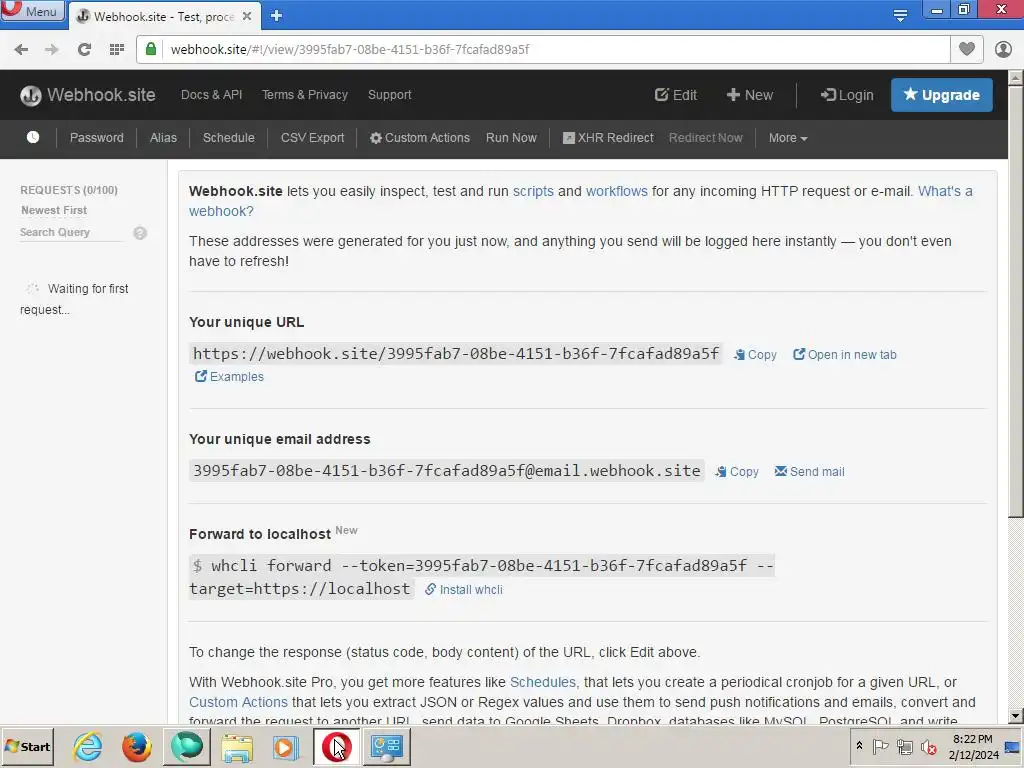
Task: Open the Support link
Action: tap(390, 95)
